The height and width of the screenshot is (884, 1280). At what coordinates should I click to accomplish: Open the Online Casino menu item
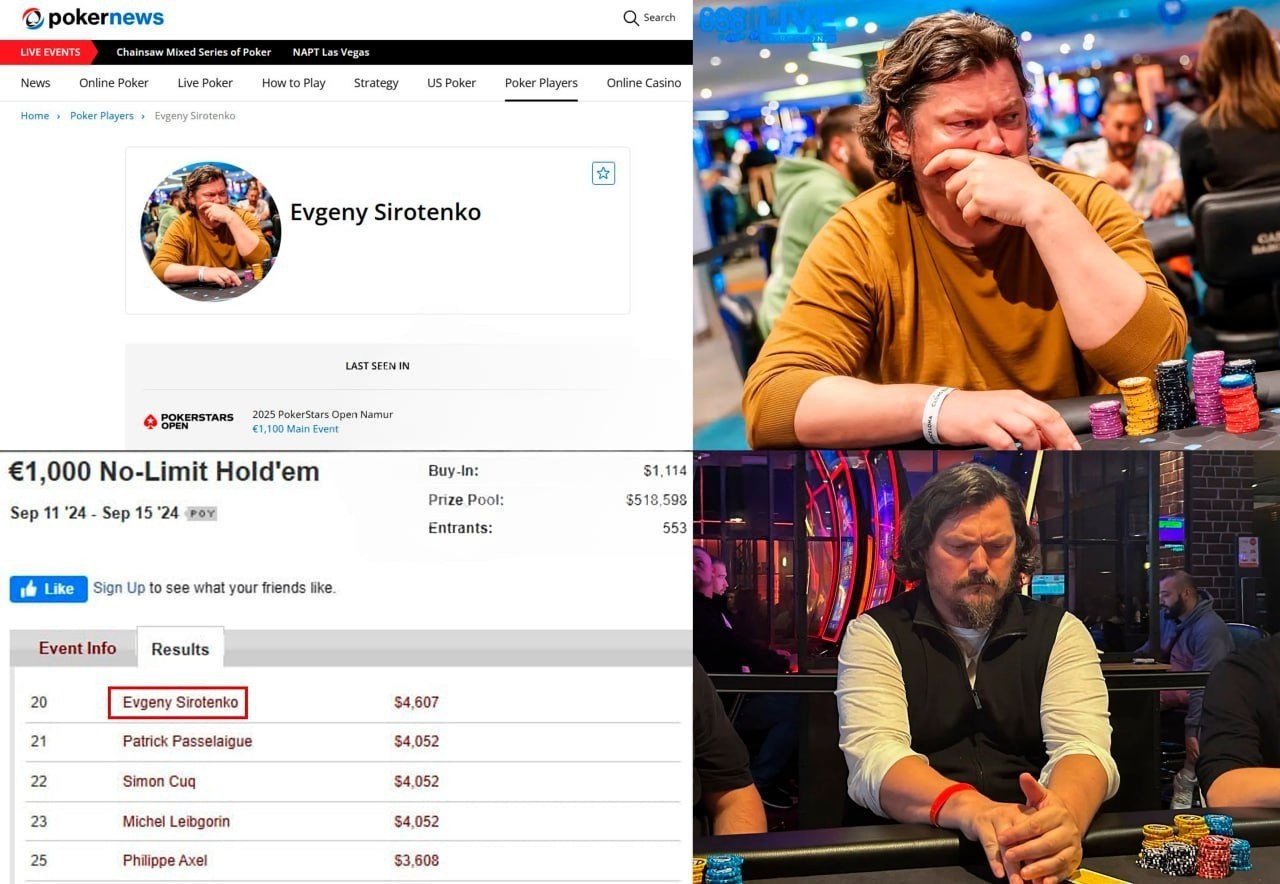click(644, 83)
